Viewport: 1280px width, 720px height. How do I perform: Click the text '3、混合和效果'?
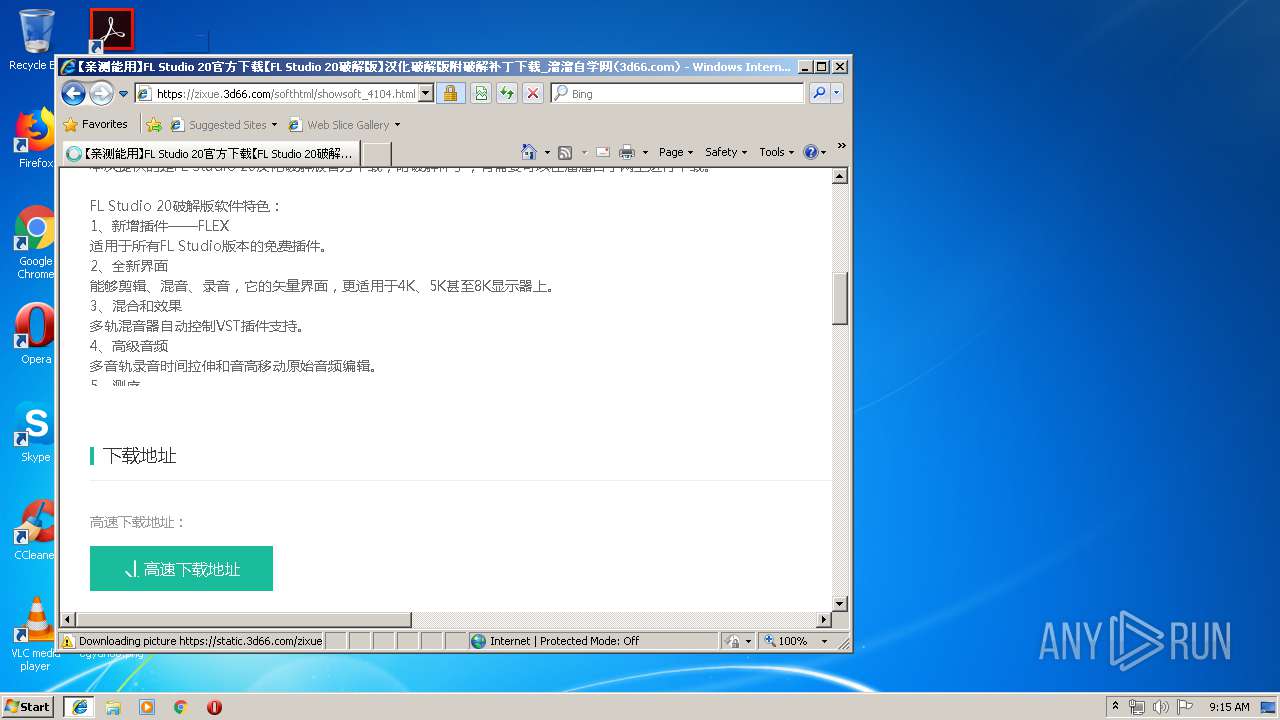click(x=136, y=306)
